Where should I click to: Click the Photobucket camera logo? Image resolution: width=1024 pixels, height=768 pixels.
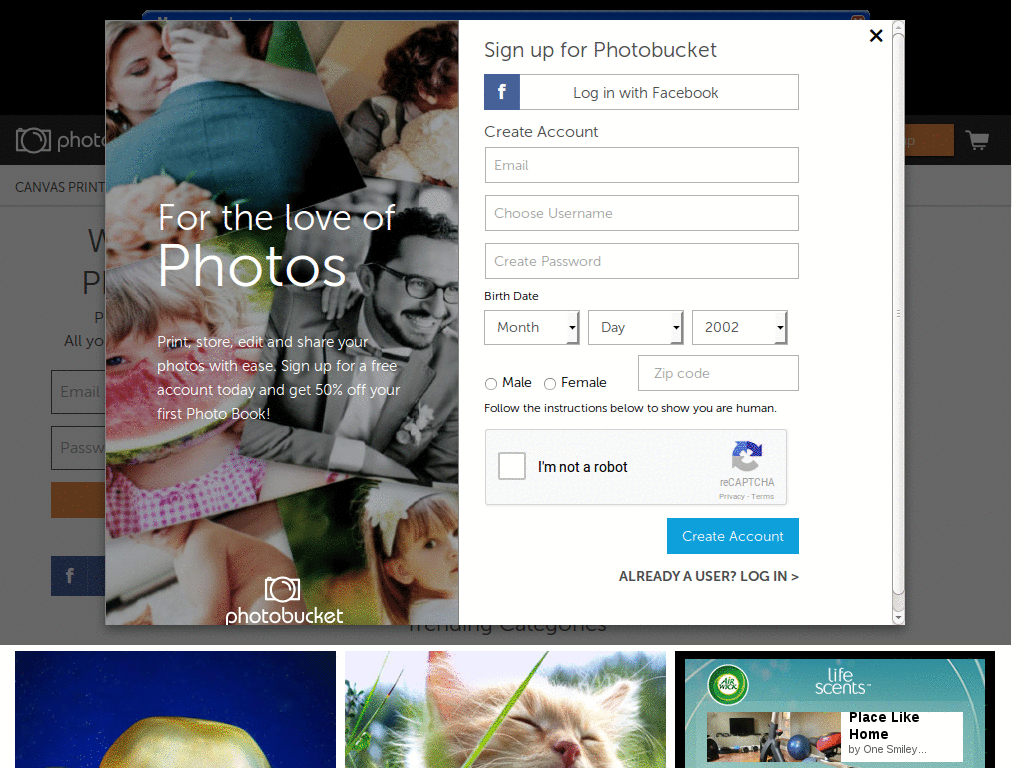(x=34, y=140)
